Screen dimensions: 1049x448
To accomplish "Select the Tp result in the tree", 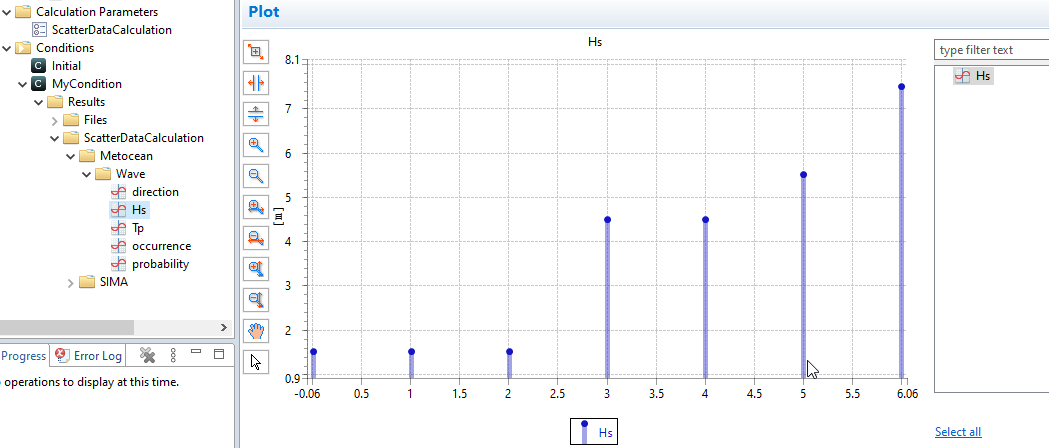I will pos(138,228).
